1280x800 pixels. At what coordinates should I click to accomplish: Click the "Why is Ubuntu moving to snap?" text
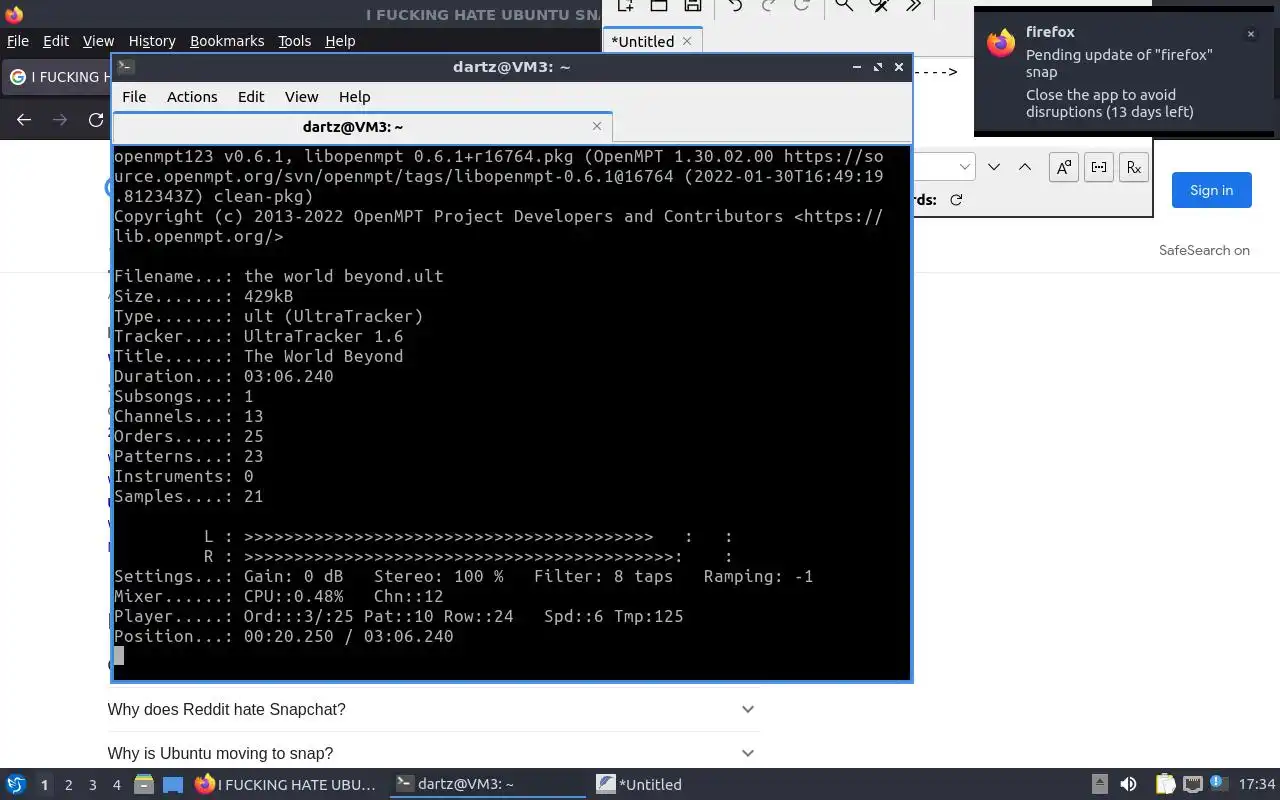tap(220, 753)
